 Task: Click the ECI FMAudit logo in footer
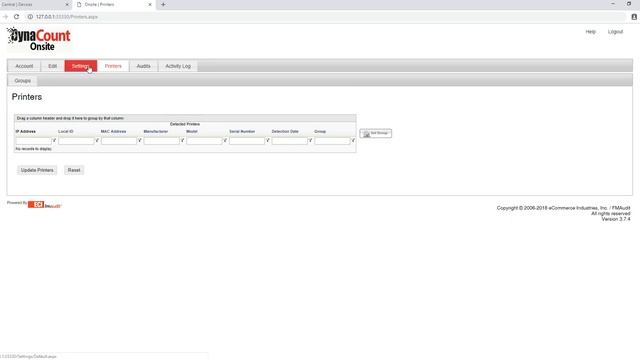click(44, 204)
